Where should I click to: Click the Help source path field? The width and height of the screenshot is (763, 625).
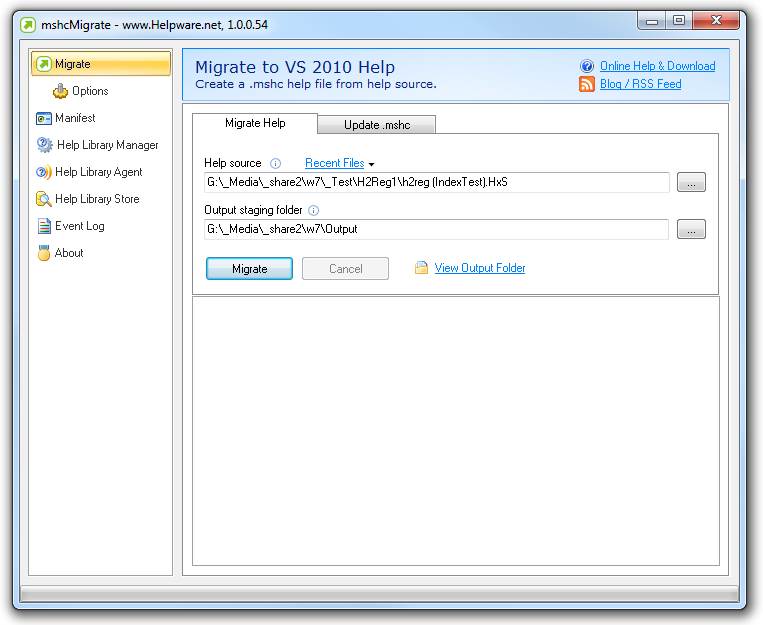pos(436,182)
